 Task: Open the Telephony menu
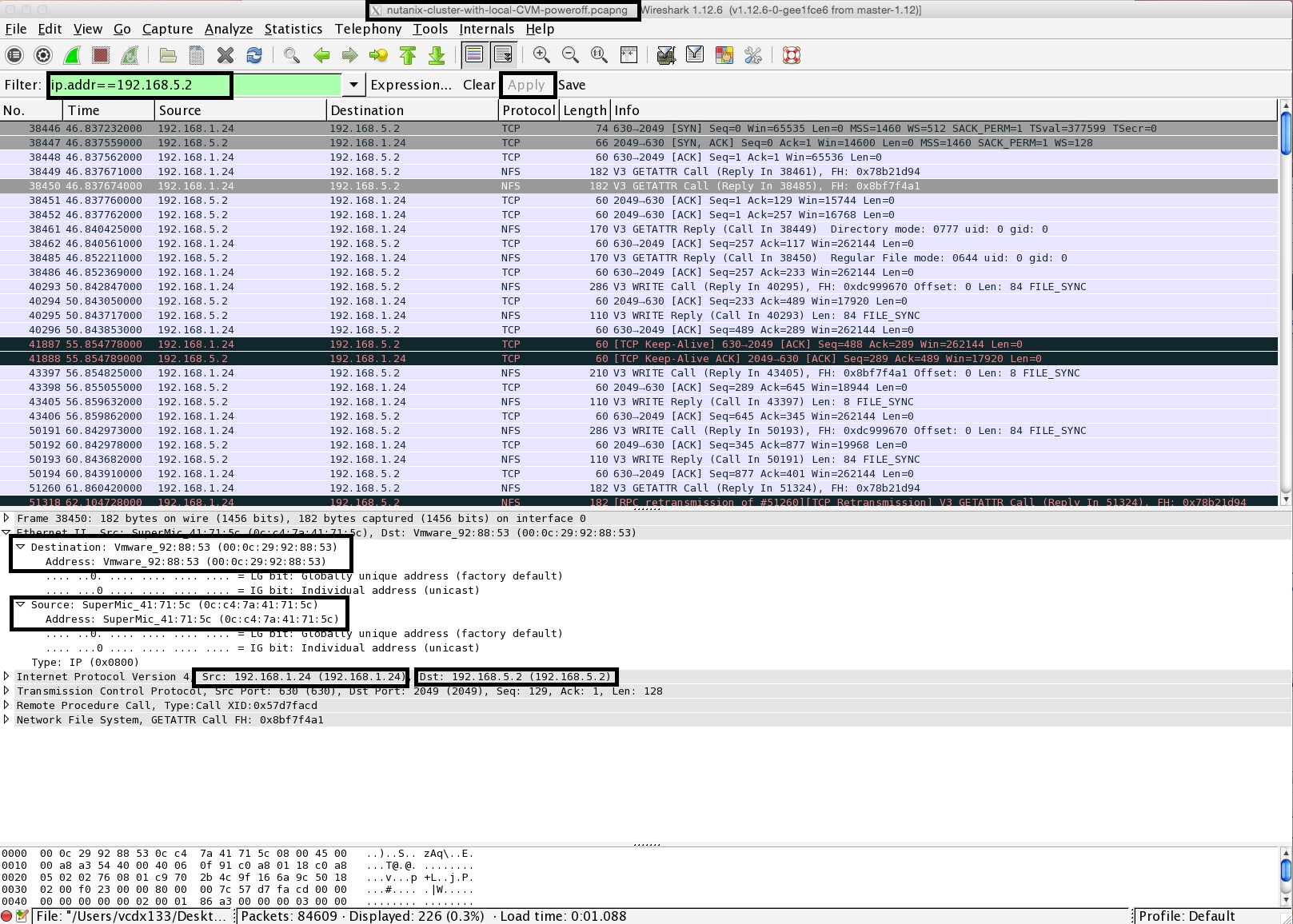tap(368, 29)
